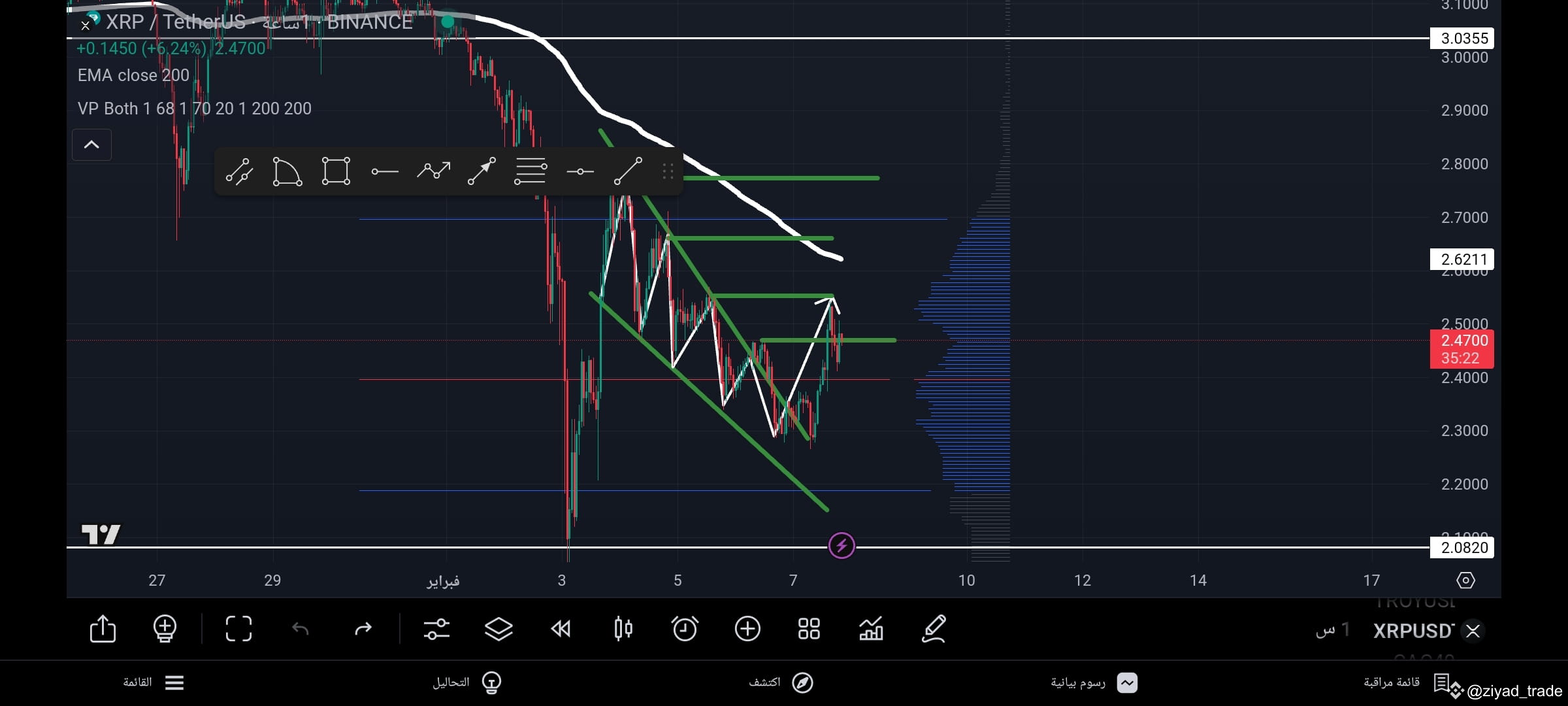
Task: Expand the رسوم بيانية chart panel chevron
Action: tap(1127, 682)
